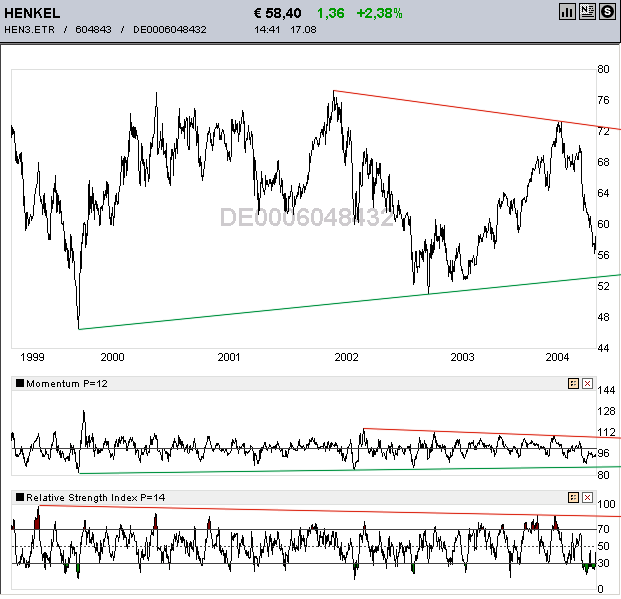Click the 70 value on RSI axis

tap(603, 529)
